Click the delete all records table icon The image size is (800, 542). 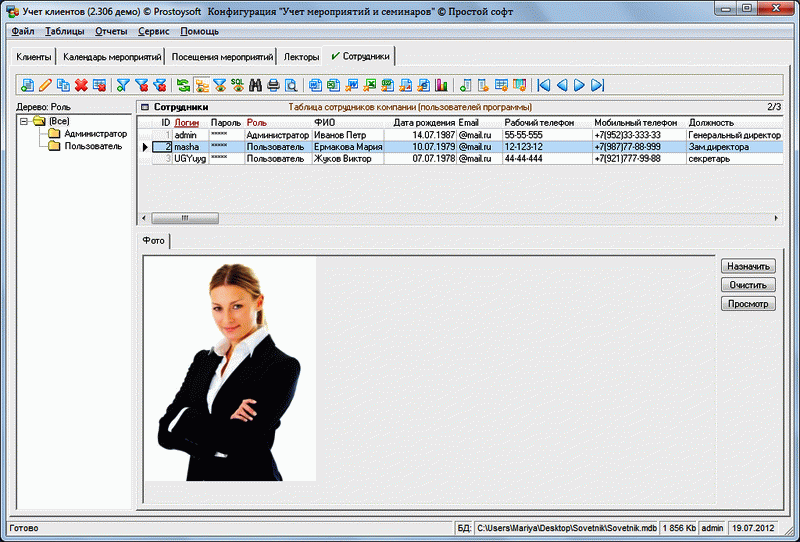(x=99, y=85)
